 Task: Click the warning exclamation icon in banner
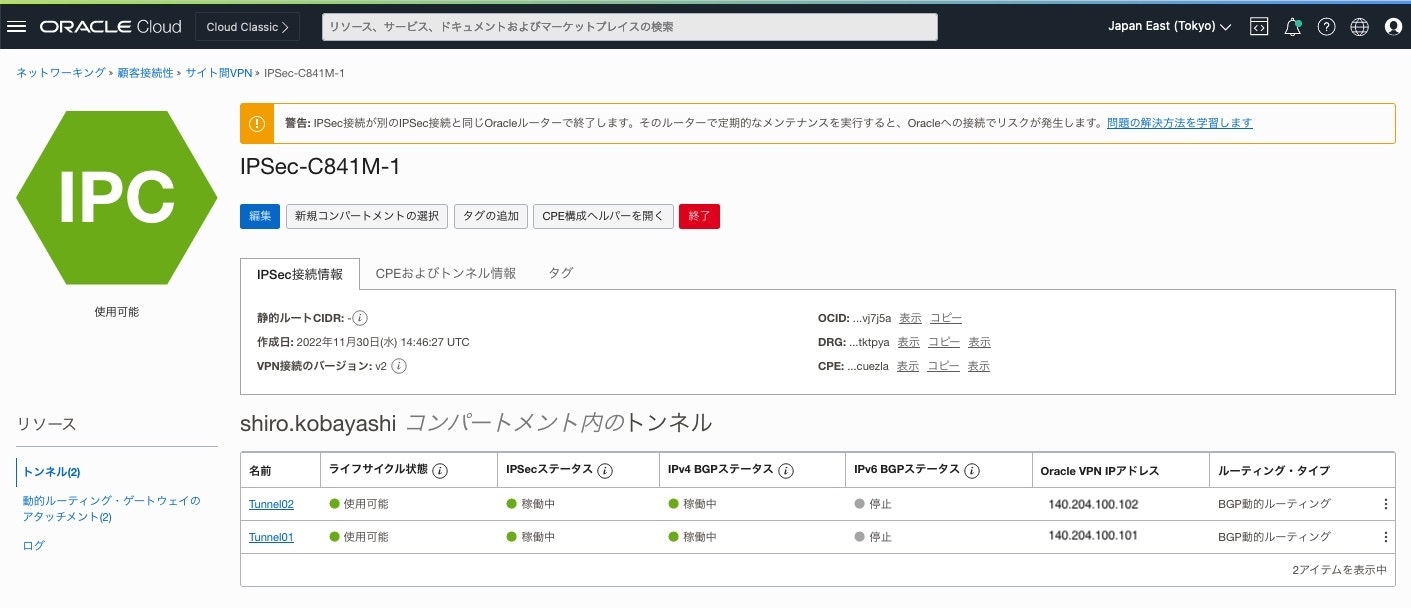[257, 124]
